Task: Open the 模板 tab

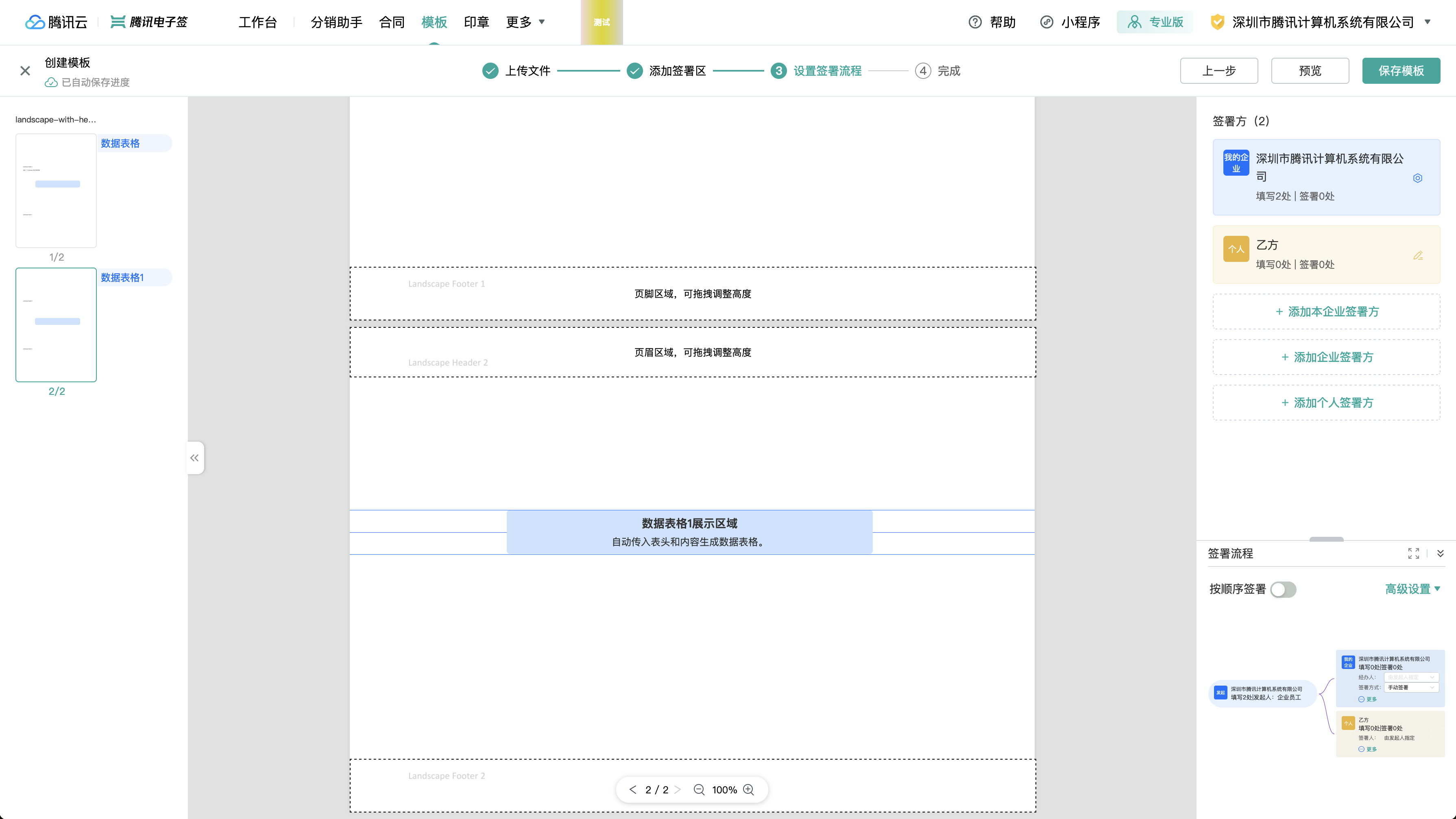Action: pos(434,22)
